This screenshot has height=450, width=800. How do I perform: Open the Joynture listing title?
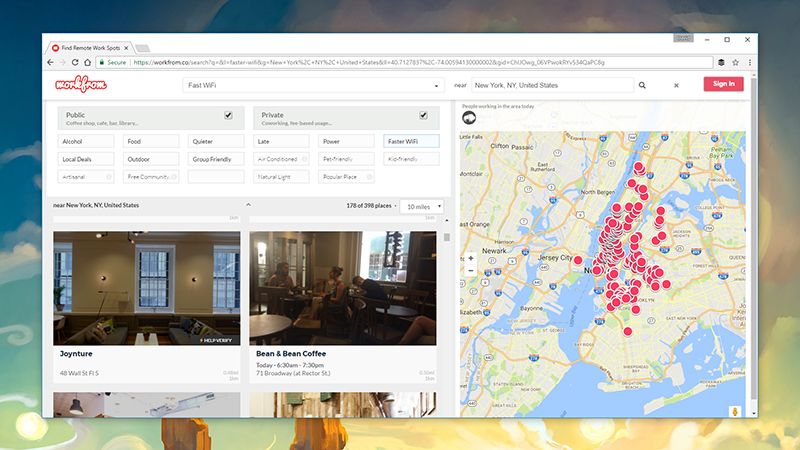76,354
